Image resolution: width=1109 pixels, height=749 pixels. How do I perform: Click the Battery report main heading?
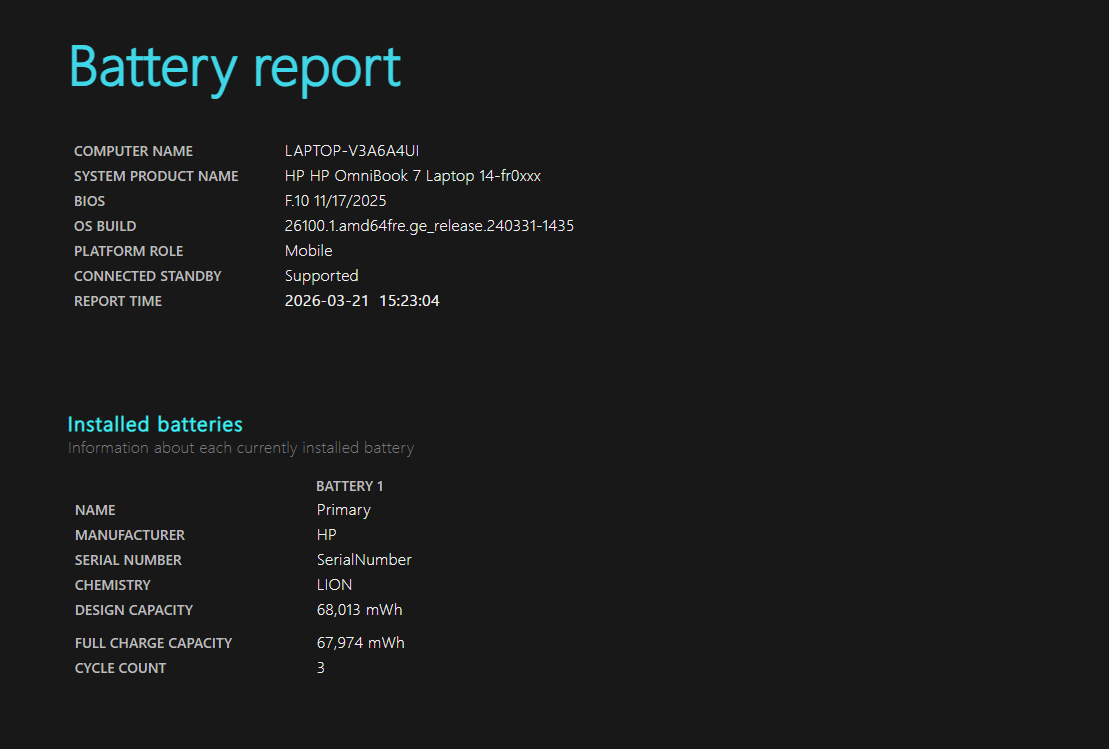(234, 67)
